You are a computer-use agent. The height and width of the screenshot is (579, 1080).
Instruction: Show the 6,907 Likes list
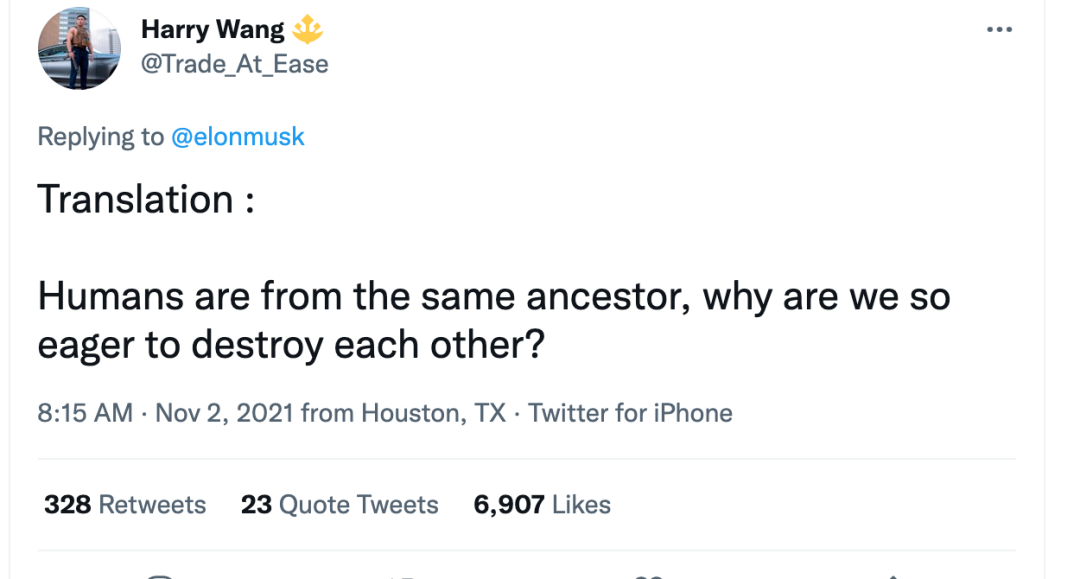click(x=542, y=505)
